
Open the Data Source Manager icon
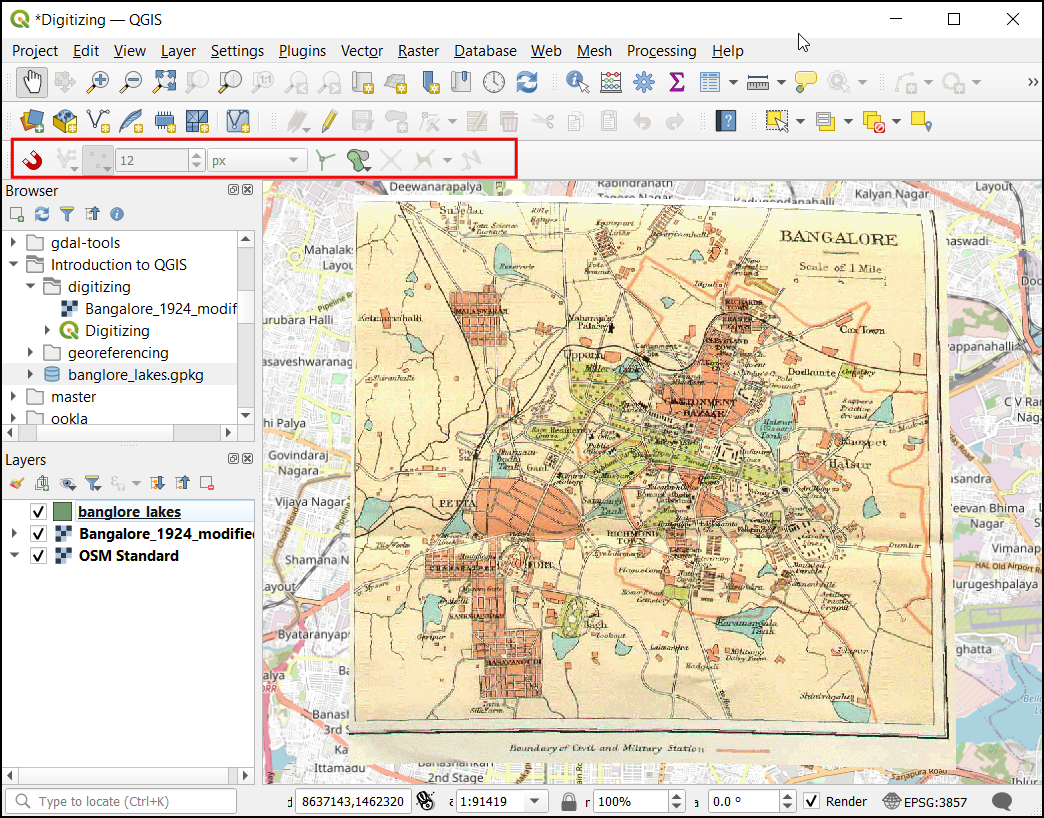[x=31, y=121]
